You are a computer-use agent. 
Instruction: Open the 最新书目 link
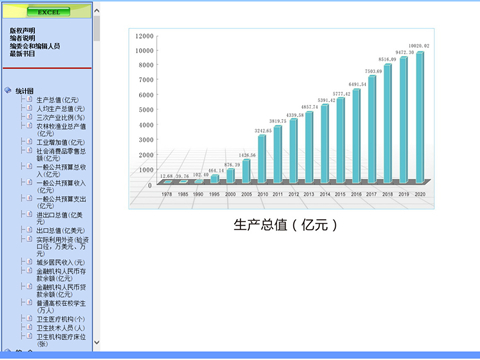point(22,54)
